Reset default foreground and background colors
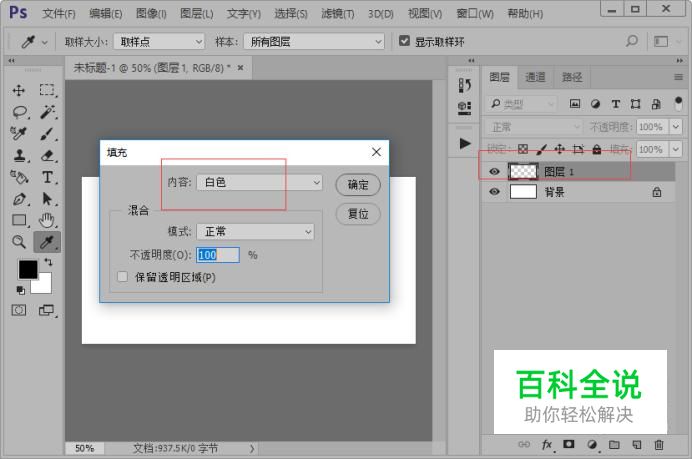Image resolution: width=692 pixels, height=459 pixels. tap(20, 290)
